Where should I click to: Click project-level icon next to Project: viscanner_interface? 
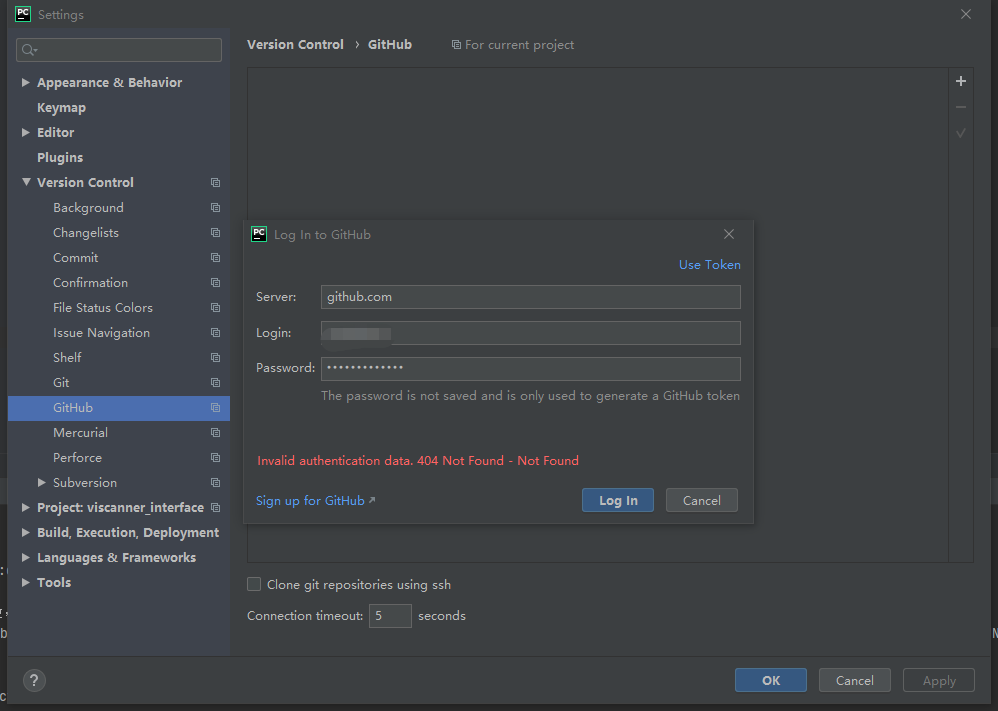pos(215,507)
